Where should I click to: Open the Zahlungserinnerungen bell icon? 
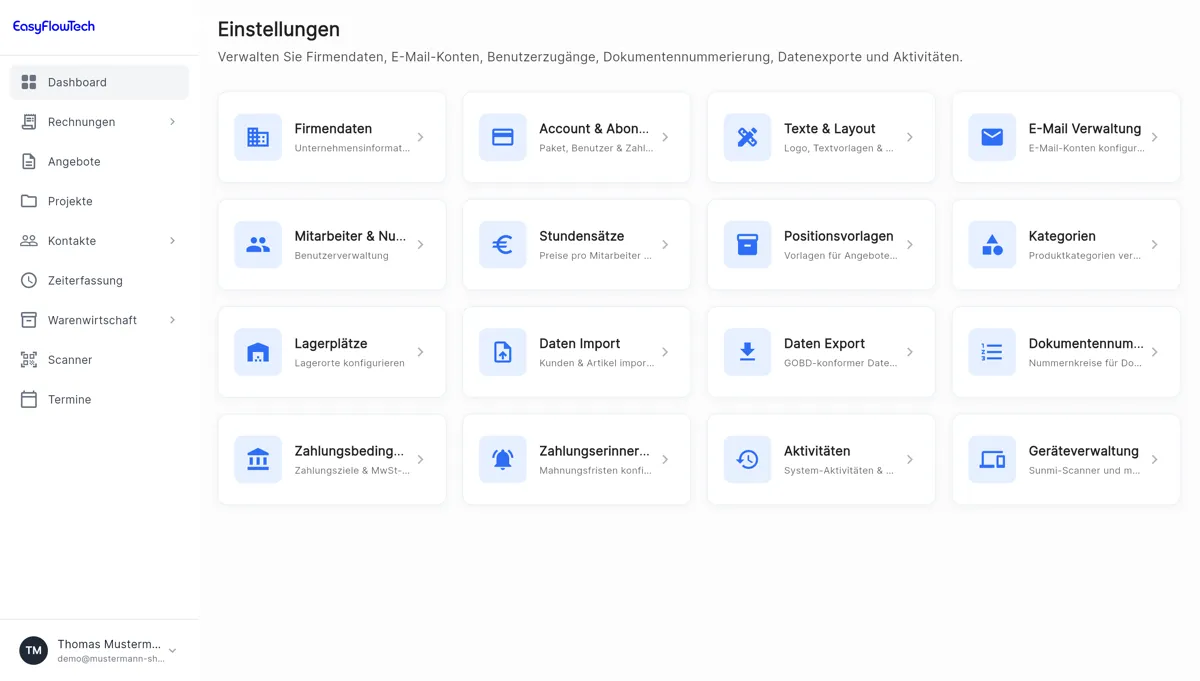coord(502,459)
